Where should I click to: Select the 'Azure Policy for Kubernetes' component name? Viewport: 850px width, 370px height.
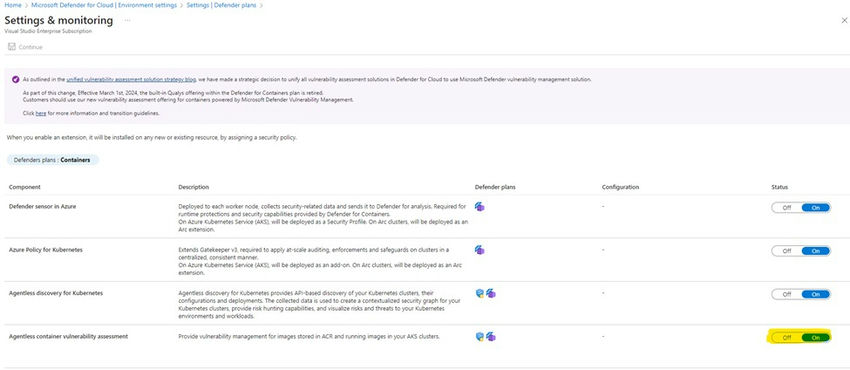tap(46, 250)
